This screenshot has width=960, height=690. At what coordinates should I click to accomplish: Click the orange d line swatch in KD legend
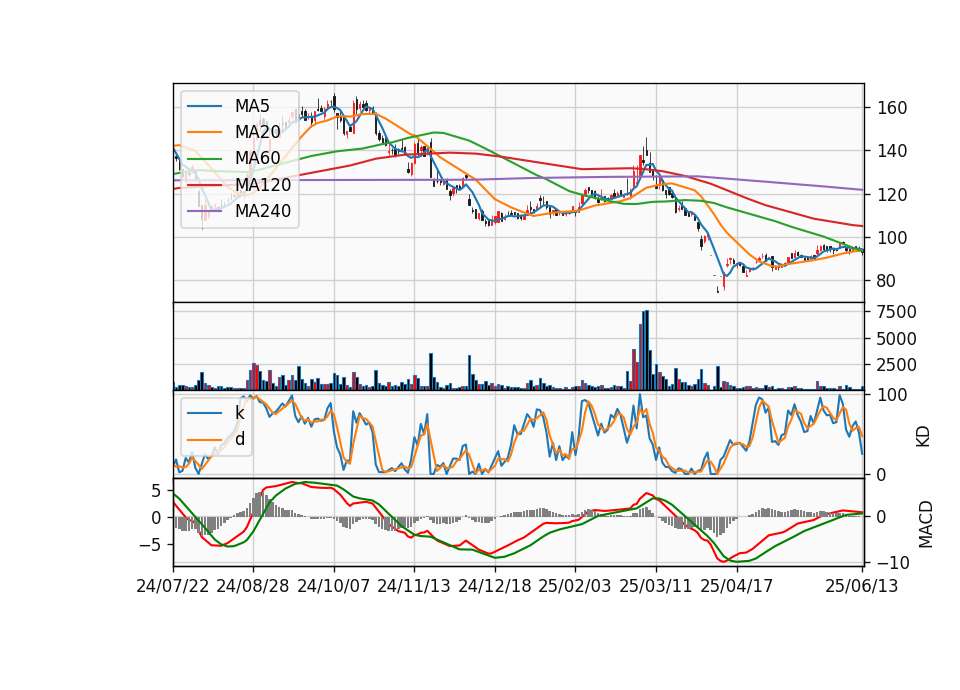[205, 439]
